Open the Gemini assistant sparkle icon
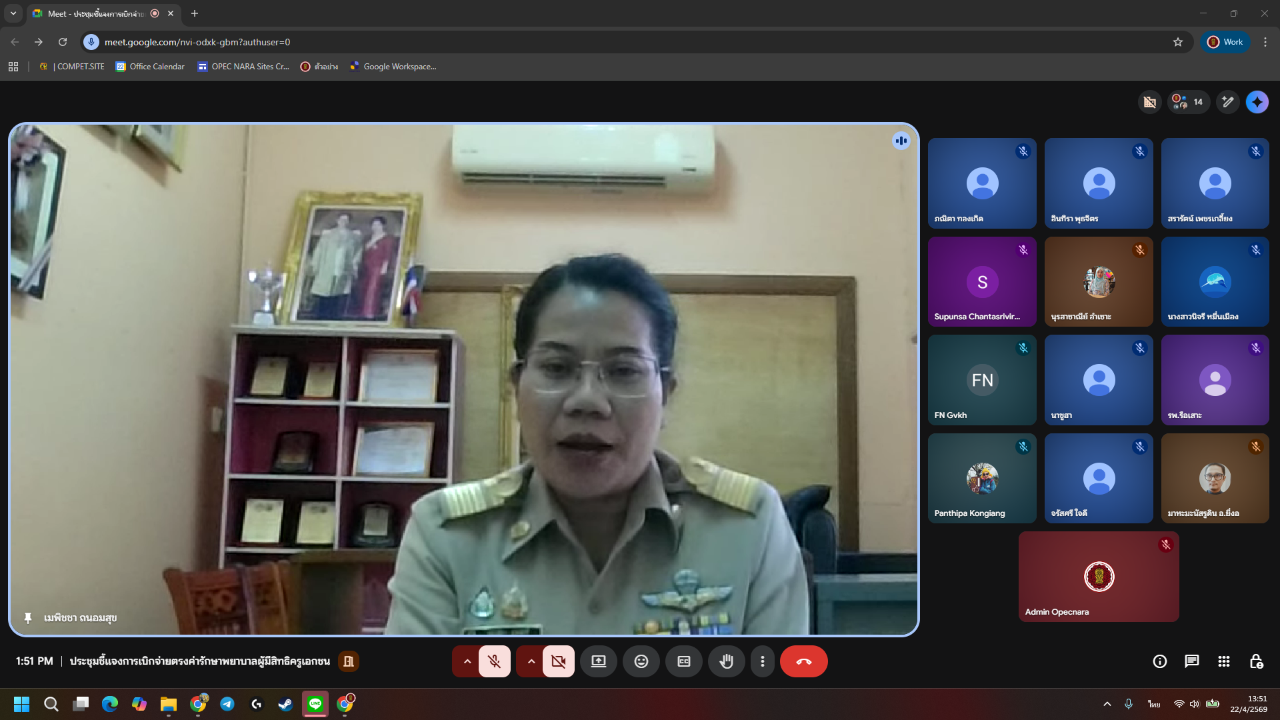The image size is (1280, 720). click(x=1257, y=102)
